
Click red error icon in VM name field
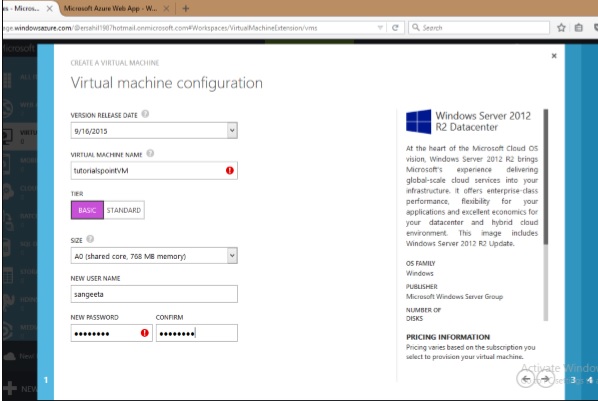pyautogui.click(x=230, y=171)
